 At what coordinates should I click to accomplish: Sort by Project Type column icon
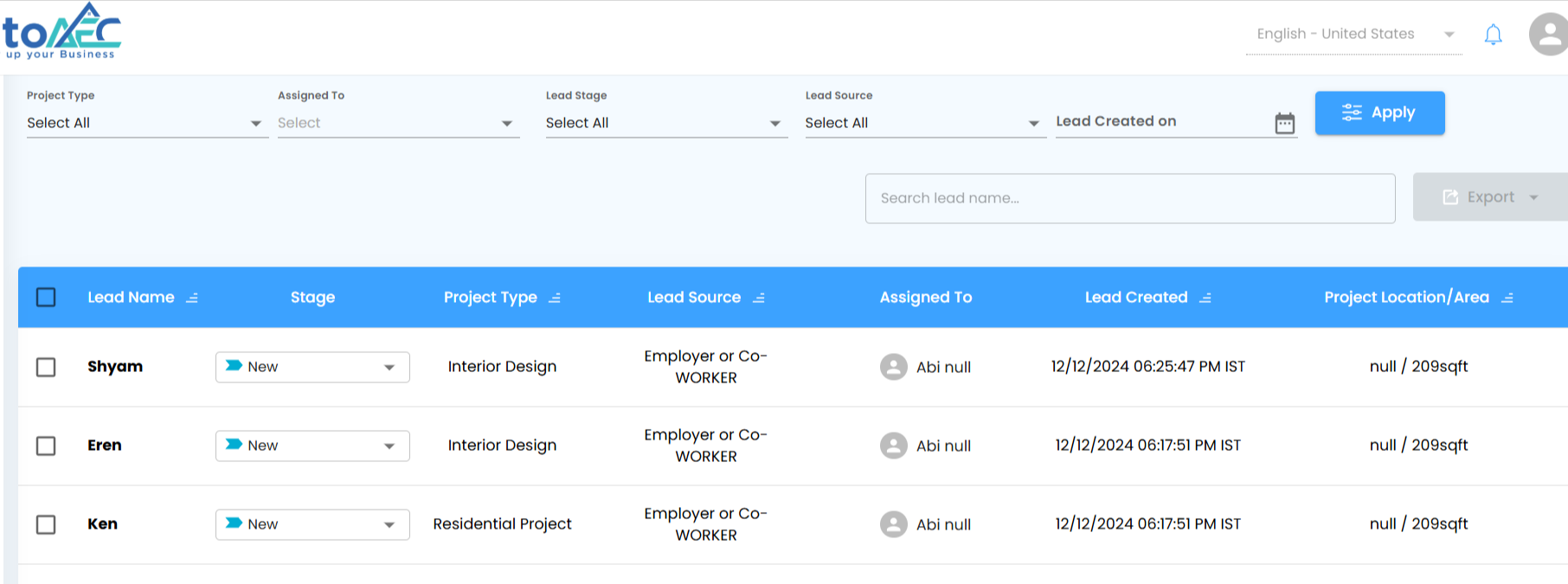pos(555,298)
